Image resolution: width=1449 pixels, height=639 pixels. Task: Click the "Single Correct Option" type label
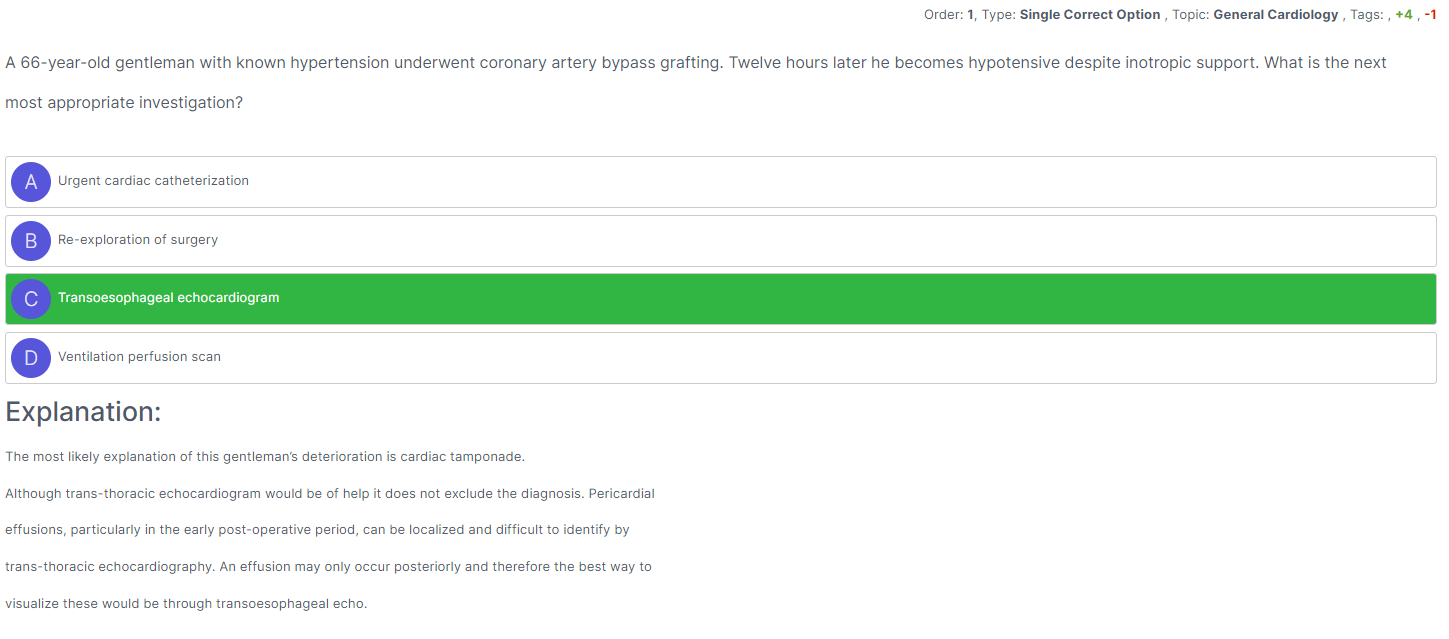point(1090,15)
